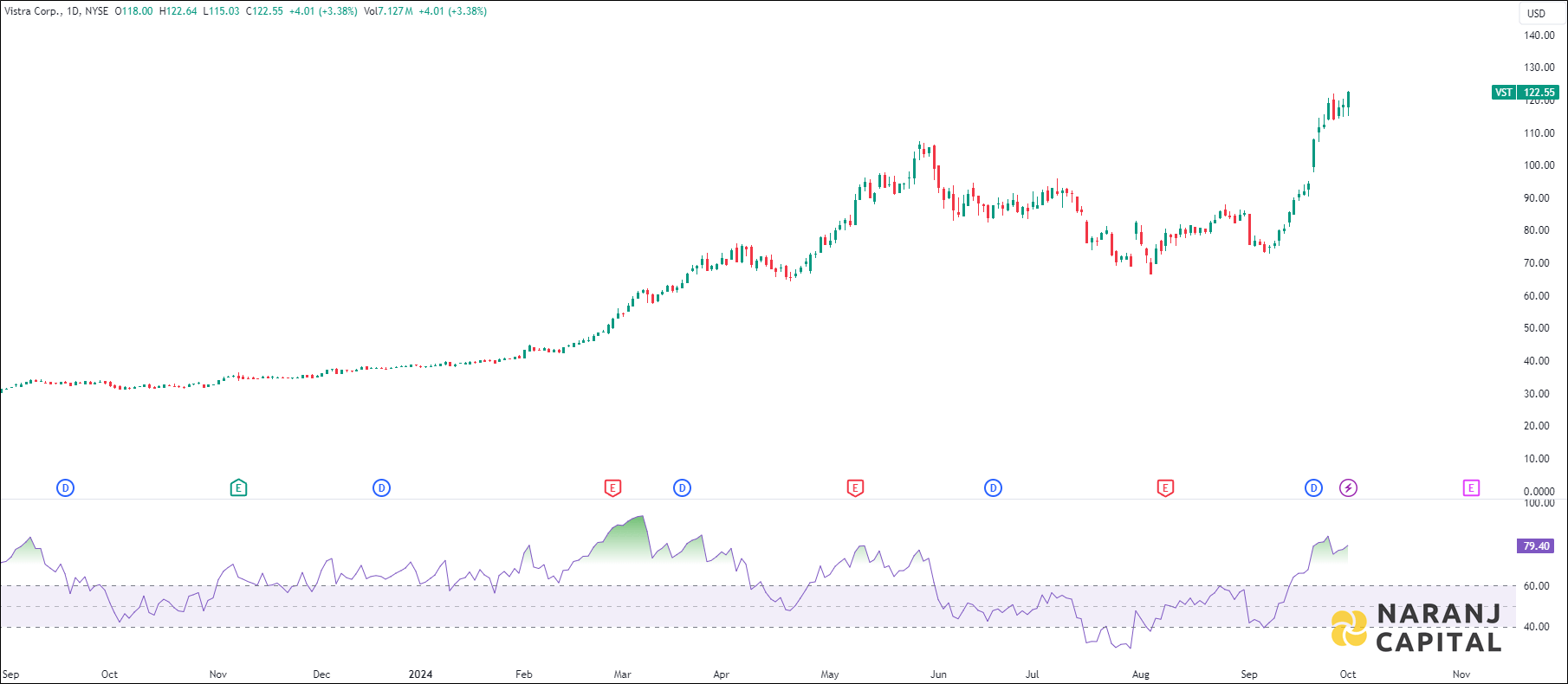Click the VST ticker price tag

click(x=1503, y=93)
